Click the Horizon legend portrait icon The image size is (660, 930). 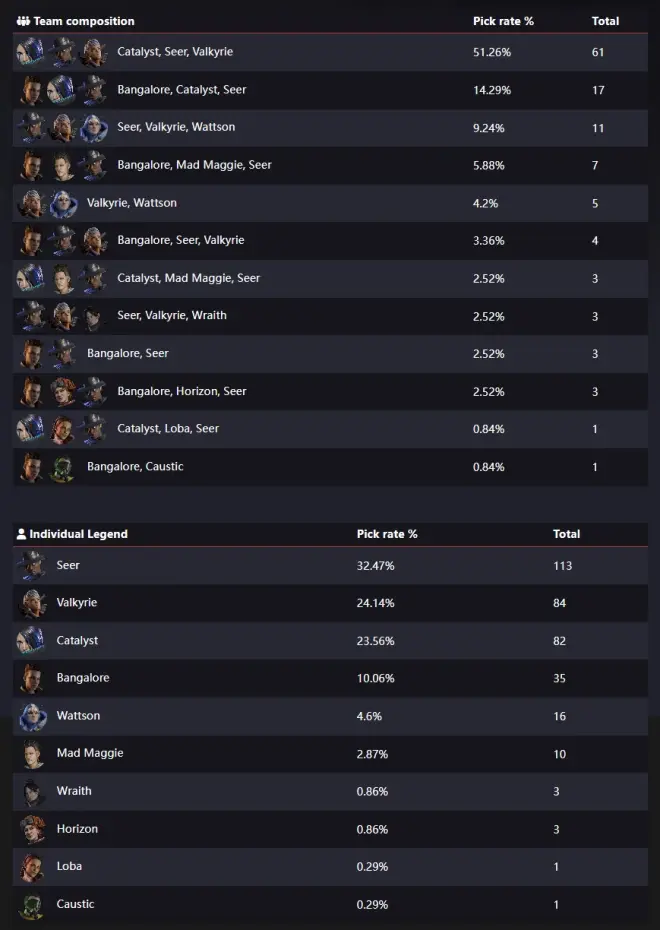32,829
